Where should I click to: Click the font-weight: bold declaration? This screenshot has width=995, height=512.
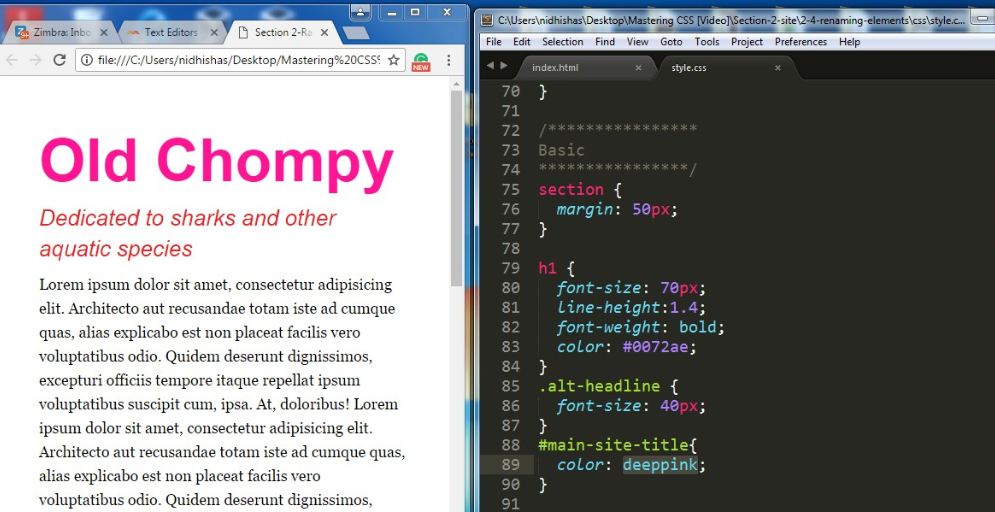coord(641,327)
